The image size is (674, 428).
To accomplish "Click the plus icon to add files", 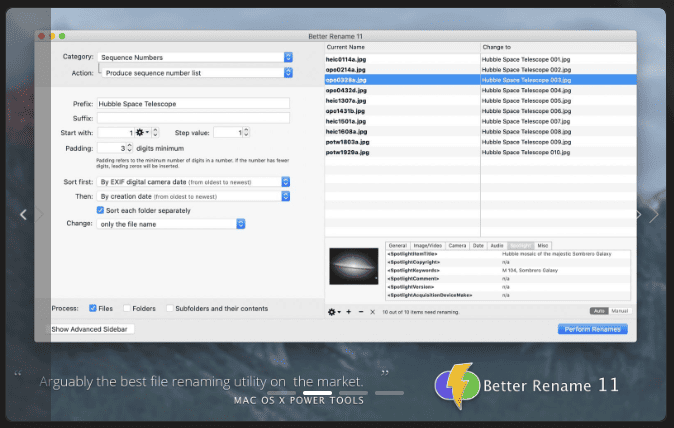I will (x=349, y=312).
